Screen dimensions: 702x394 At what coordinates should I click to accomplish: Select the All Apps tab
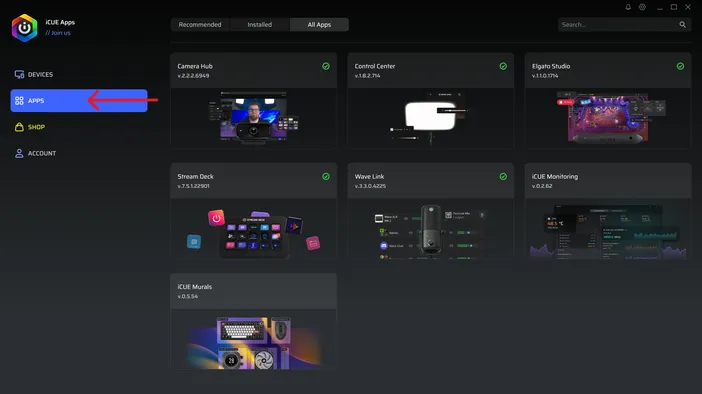pos(319,25)
